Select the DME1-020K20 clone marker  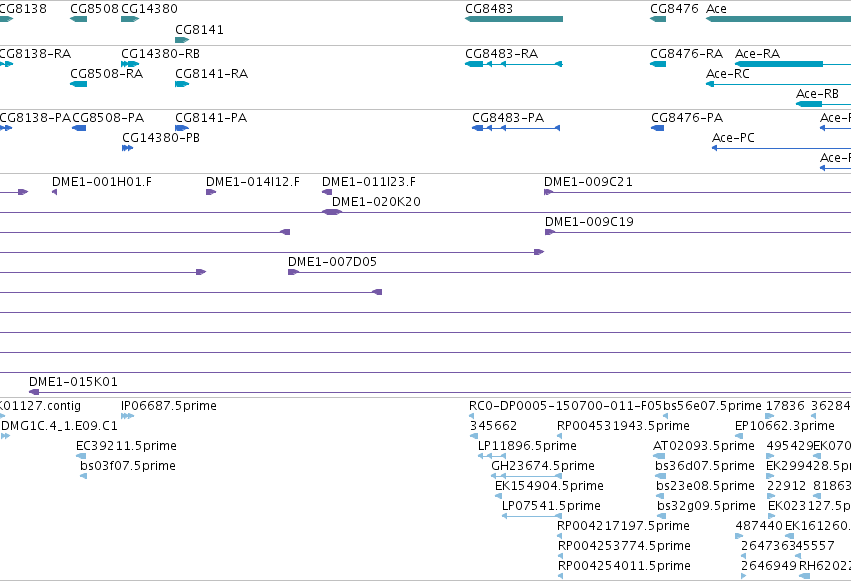tap(332, 212)
